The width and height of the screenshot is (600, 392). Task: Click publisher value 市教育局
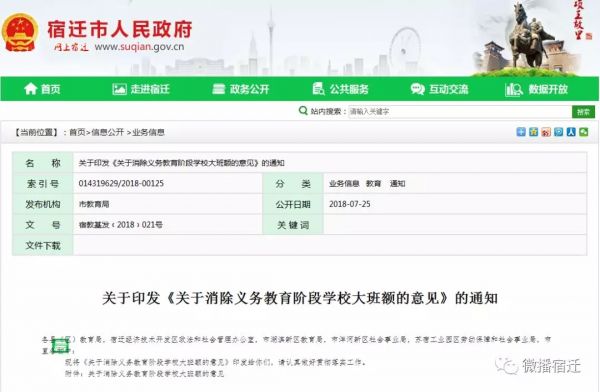pos(94,204)
